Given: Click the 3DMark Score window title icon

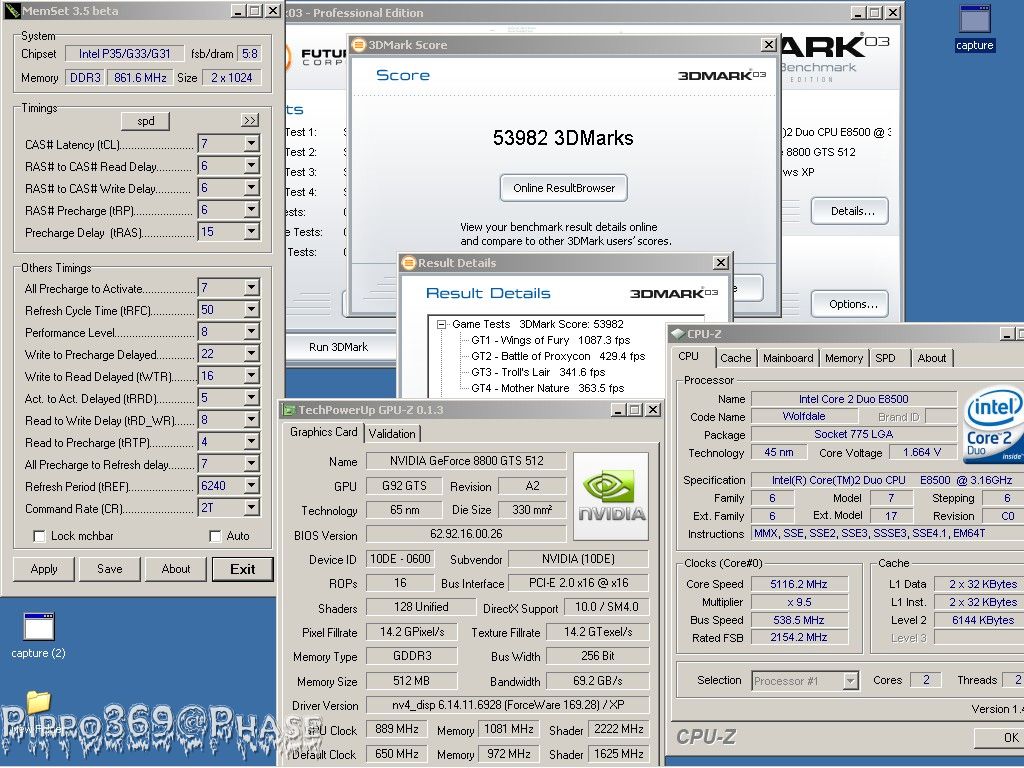Looking at the screenshot, I should point(359,44).
